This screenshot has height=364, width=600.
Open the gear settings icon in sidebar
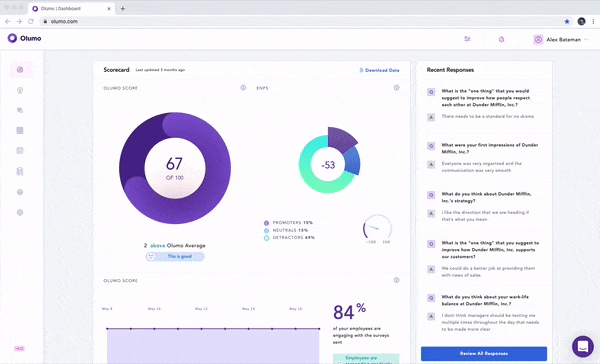(x=20, y=212)
